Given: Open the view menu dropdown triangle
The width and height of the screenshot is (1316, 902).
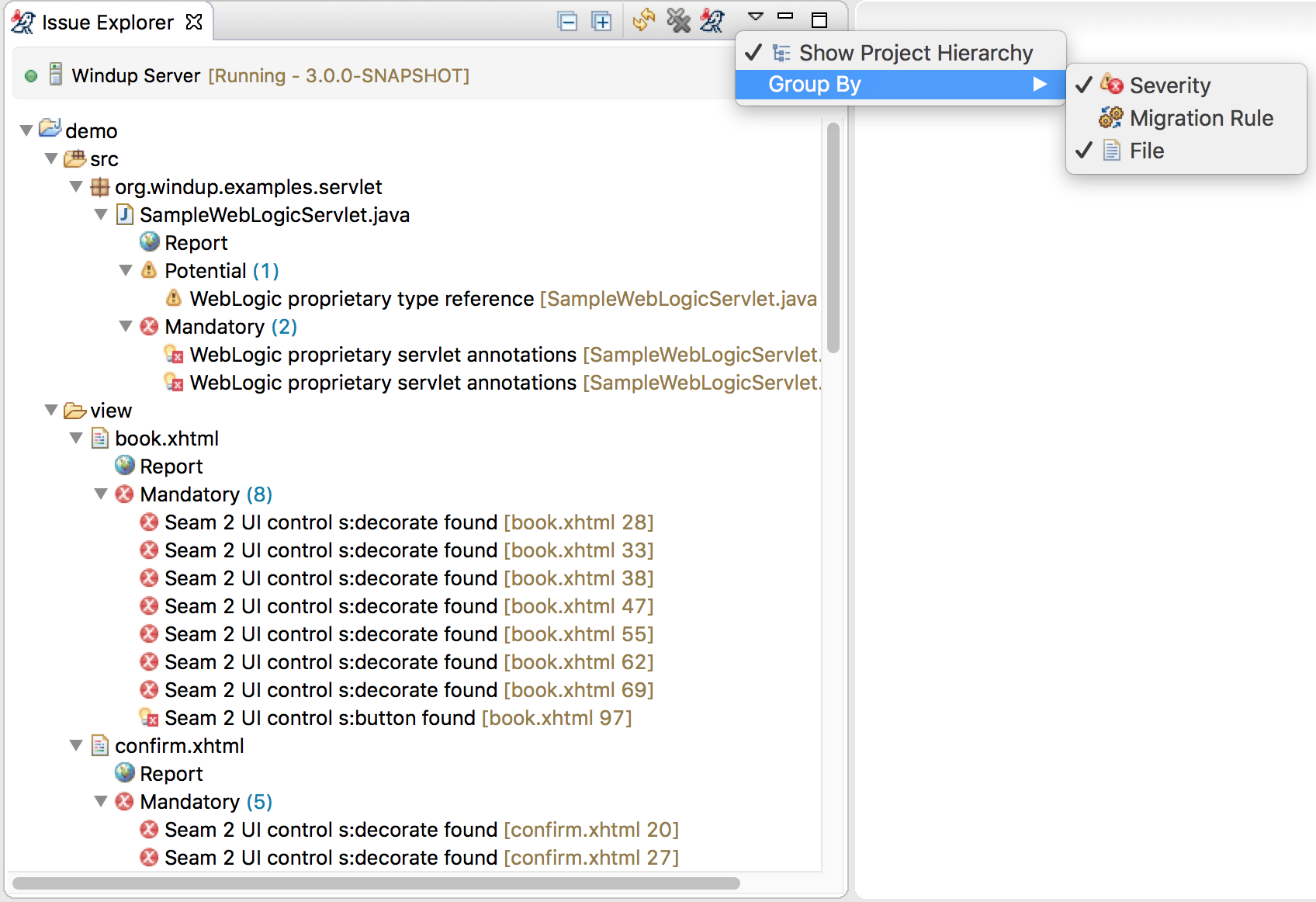Looking at the screenshot, I should click(x=755, y=16).
